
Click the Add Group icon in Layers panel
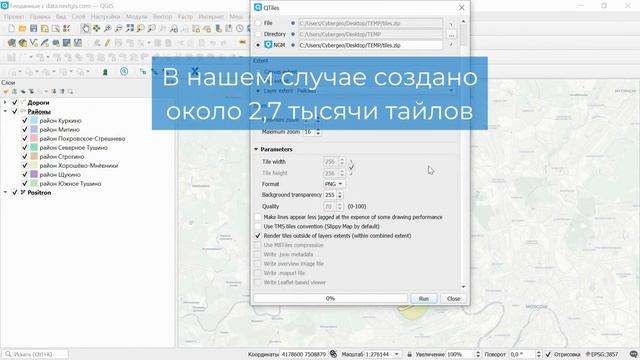14,91
